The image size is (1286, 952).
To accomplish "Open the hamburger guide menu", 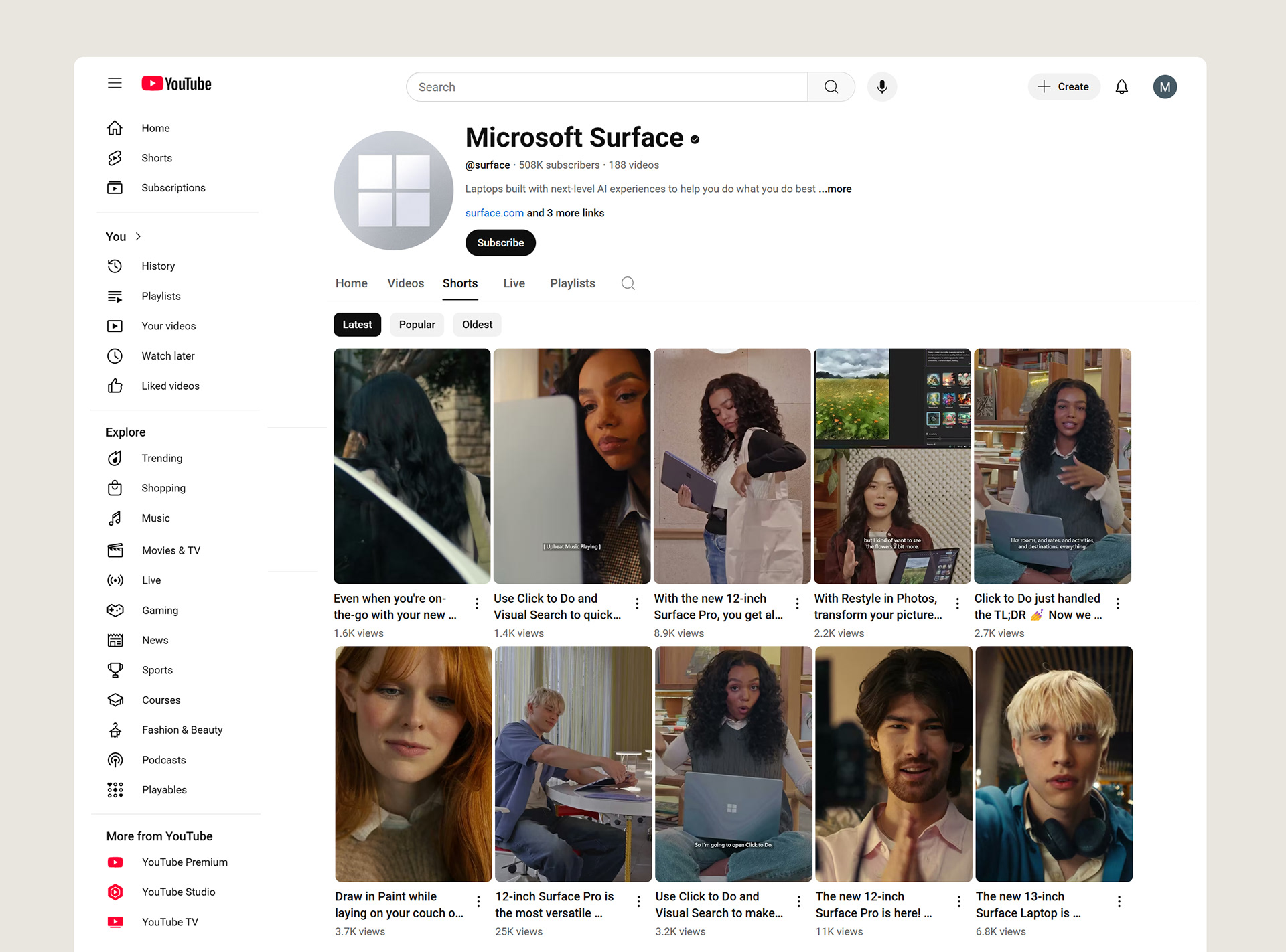I will (x=115, y=83).
